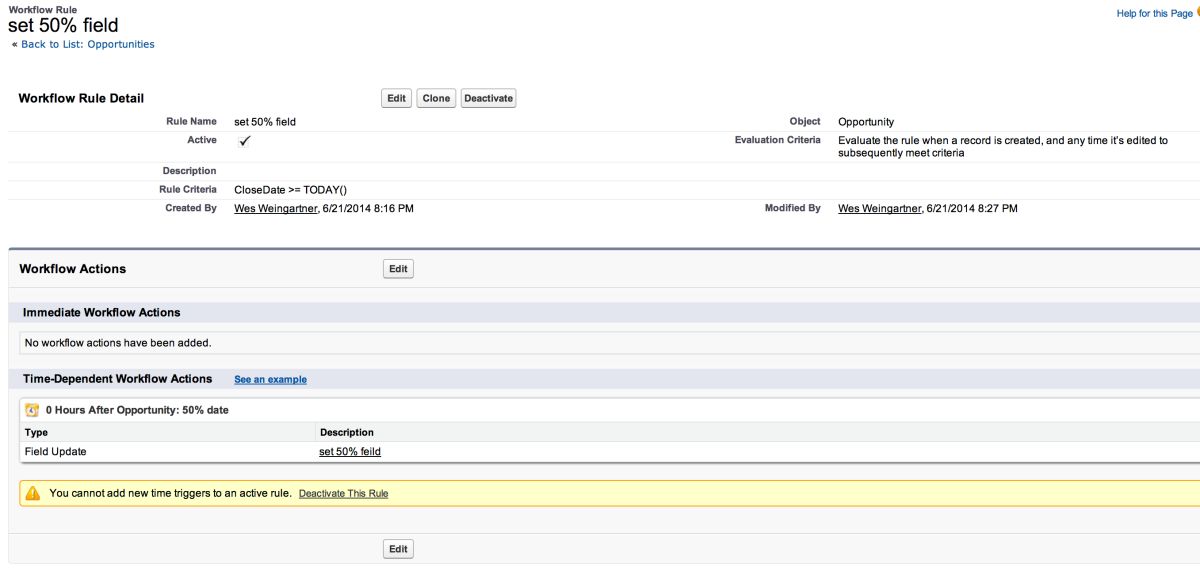Click the Opportunity object value

866,122
